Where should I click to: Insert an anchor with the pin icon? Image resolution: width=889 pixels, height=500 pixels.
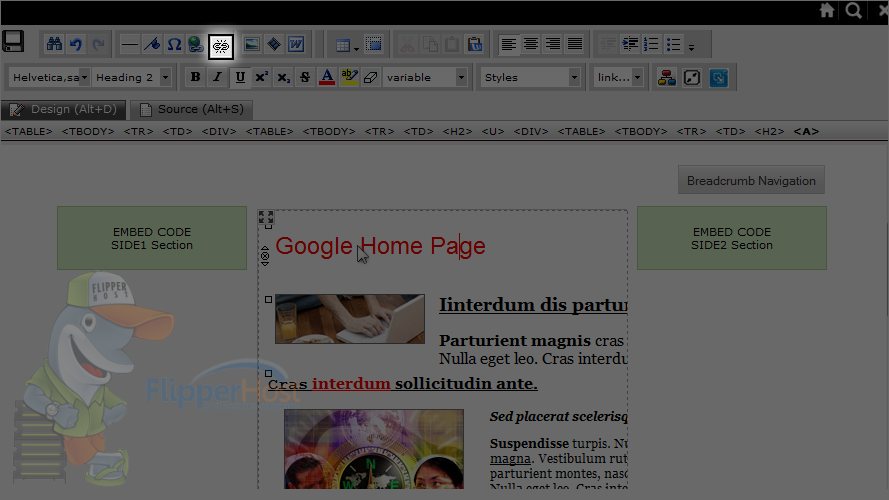[152, 44]
